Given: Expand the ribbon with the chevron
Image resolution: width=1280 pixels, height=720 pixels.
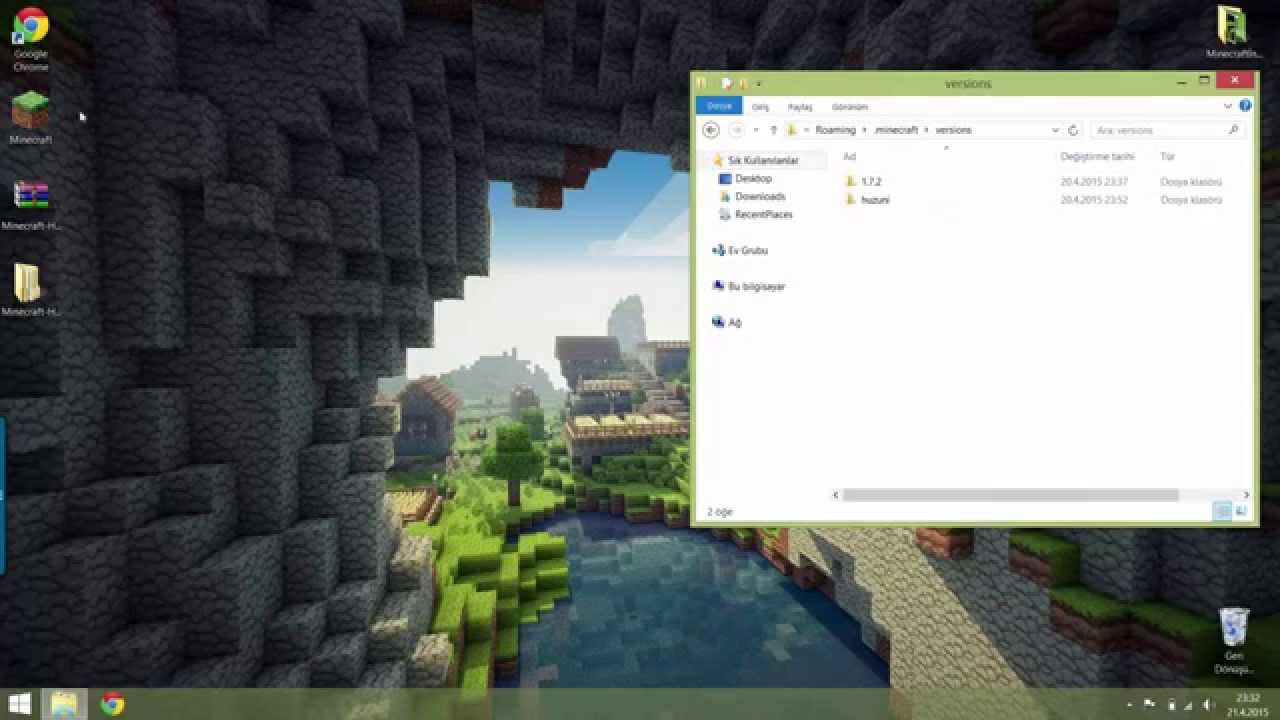Looking at the screenshot, I should 1227,106.
